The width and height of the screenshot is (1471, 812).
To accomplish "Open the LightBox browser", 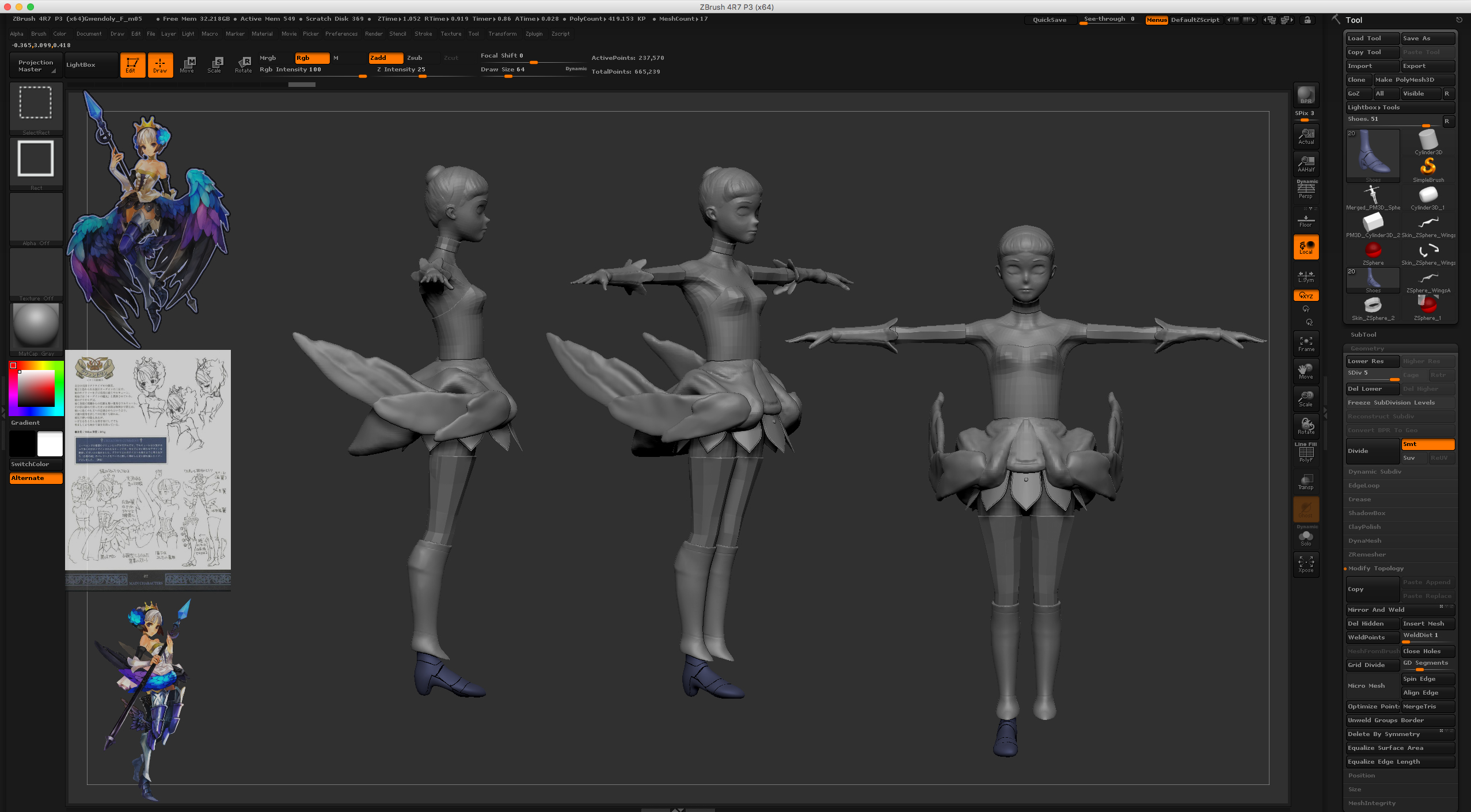I will 92,65.
